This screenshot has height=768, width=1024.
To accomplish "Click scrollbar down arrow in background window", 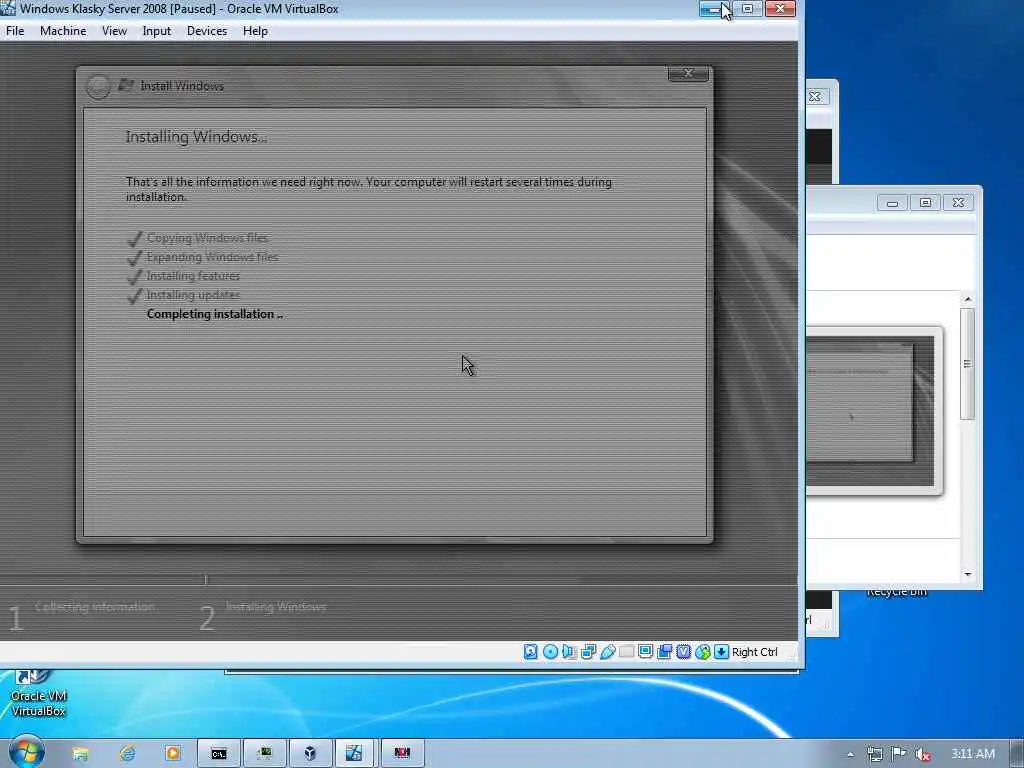I will pos(968,574).
